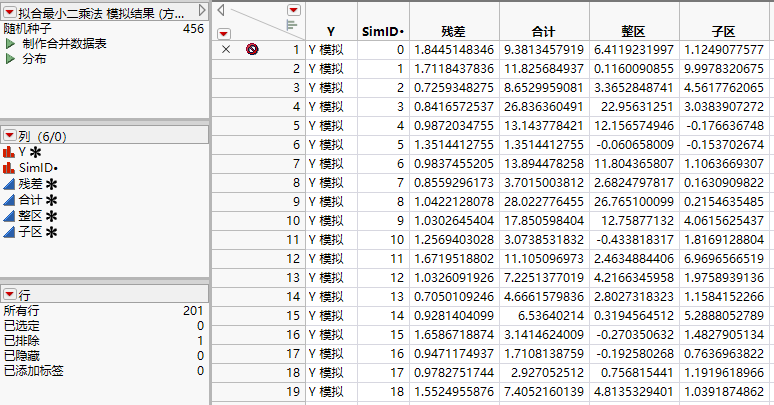Image resolution: width=774 pixels, height=405 pixels.
Task: Click cell value 26.836360491
Action: point(544,107)
